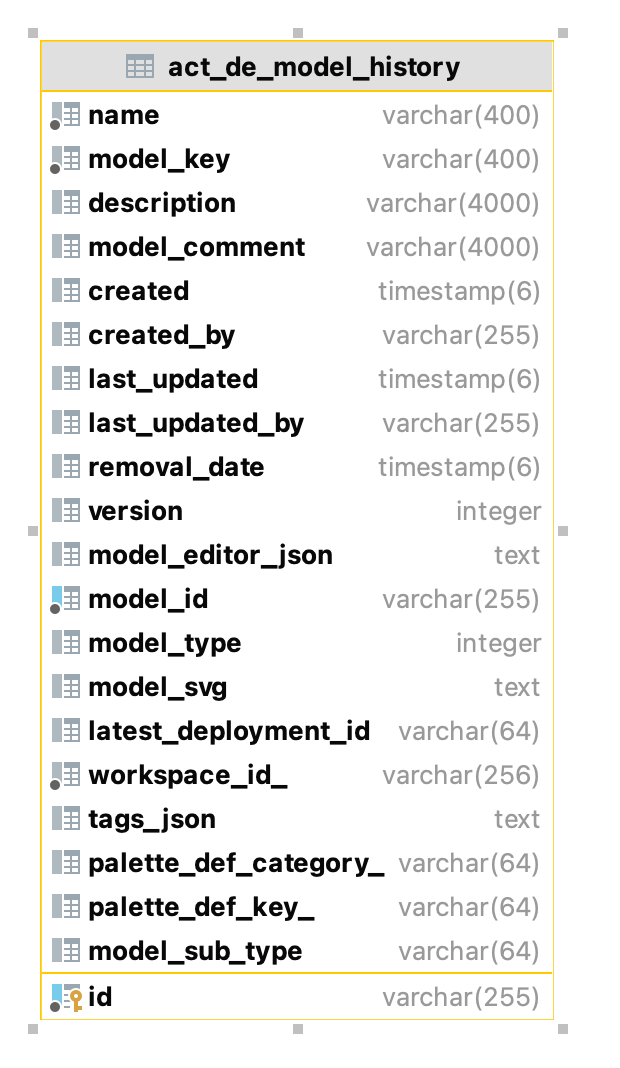Click the column icon next to name
The width and height of the screenshot is (620, 1068).
pos(66,116)
